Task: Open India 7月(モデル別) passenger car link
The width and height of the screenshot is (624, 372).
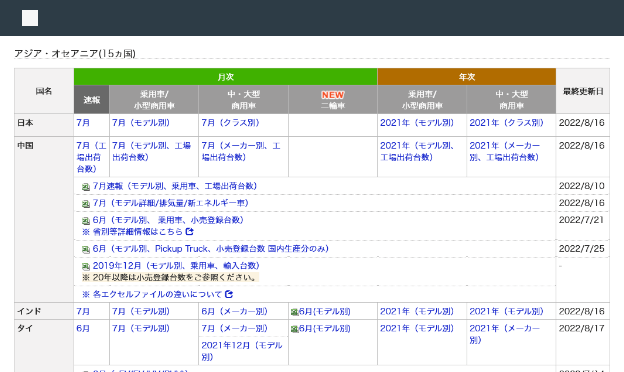Action: pyautogui.click(x=141, y=311)
